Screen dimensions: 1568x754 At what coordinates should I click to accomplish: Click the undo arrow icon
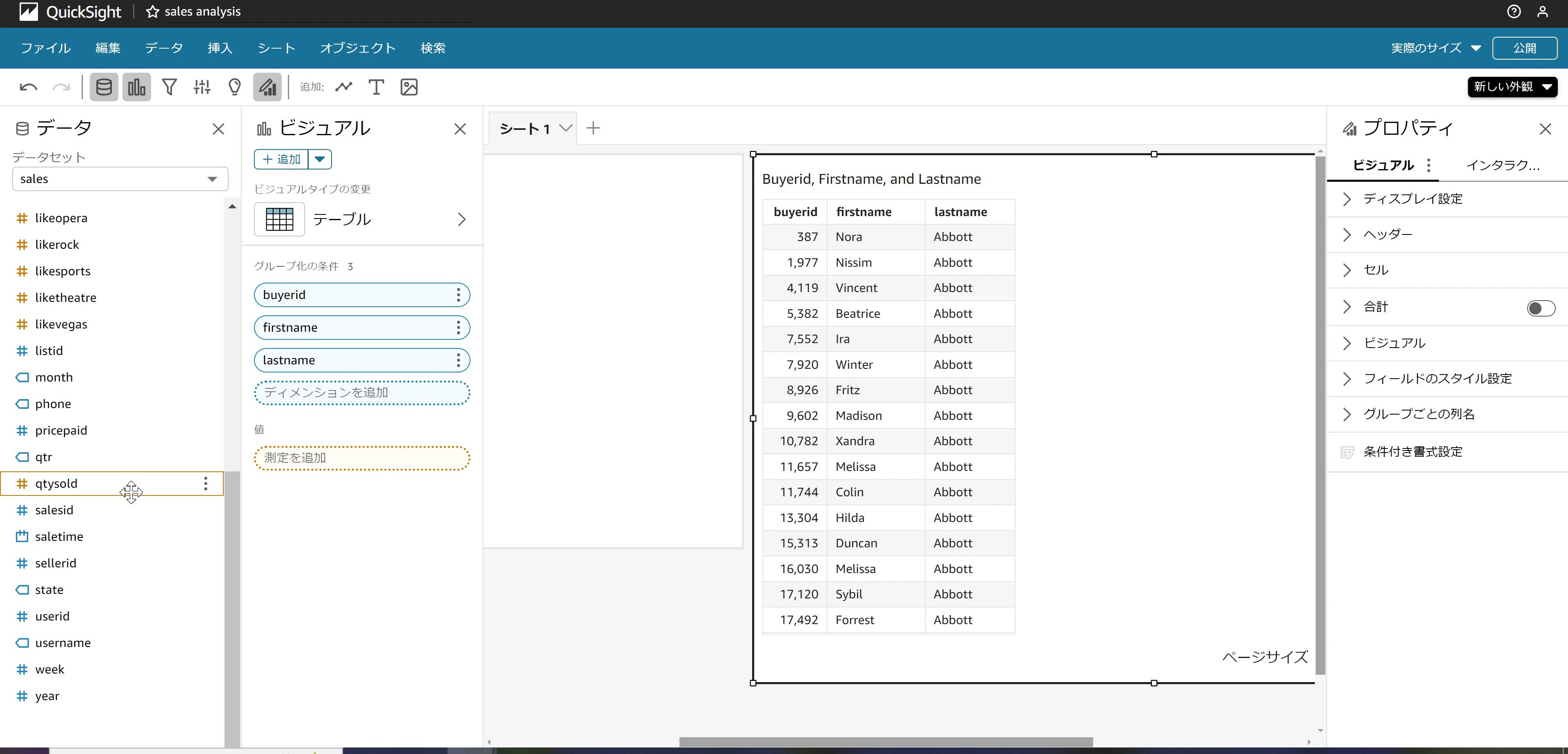(29, 87)
